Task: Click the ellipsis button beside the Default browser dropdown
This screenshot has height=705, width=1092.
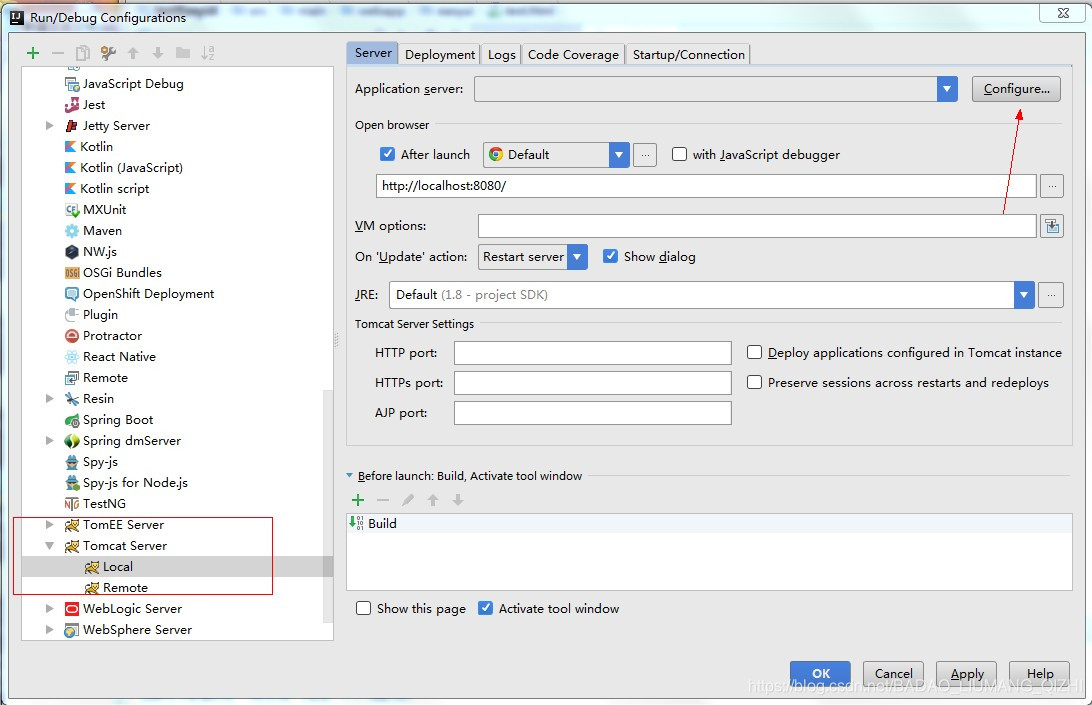Action: (x=645, y=155)
